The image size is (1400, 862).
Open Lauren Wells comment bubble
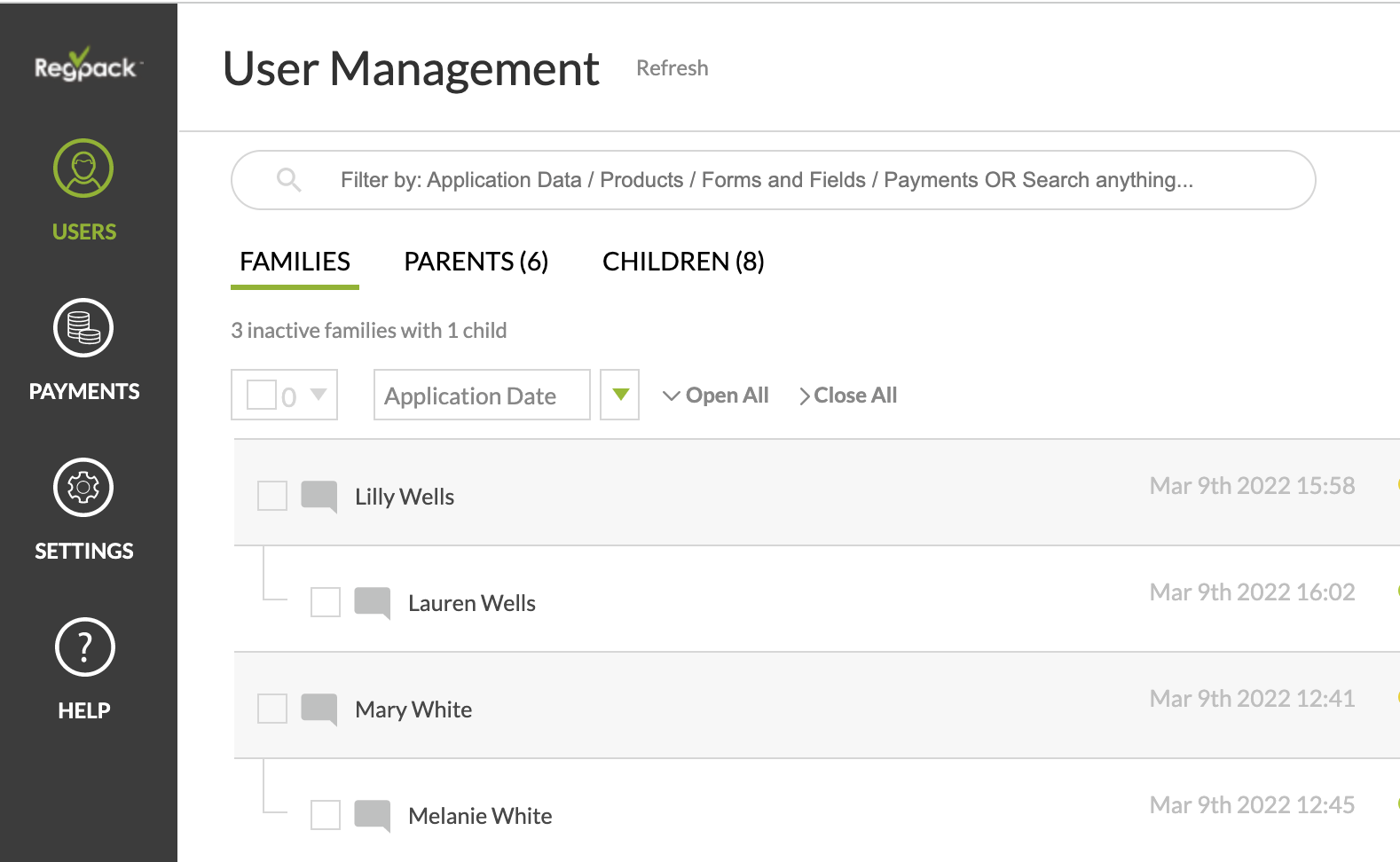tap(373, 603)
